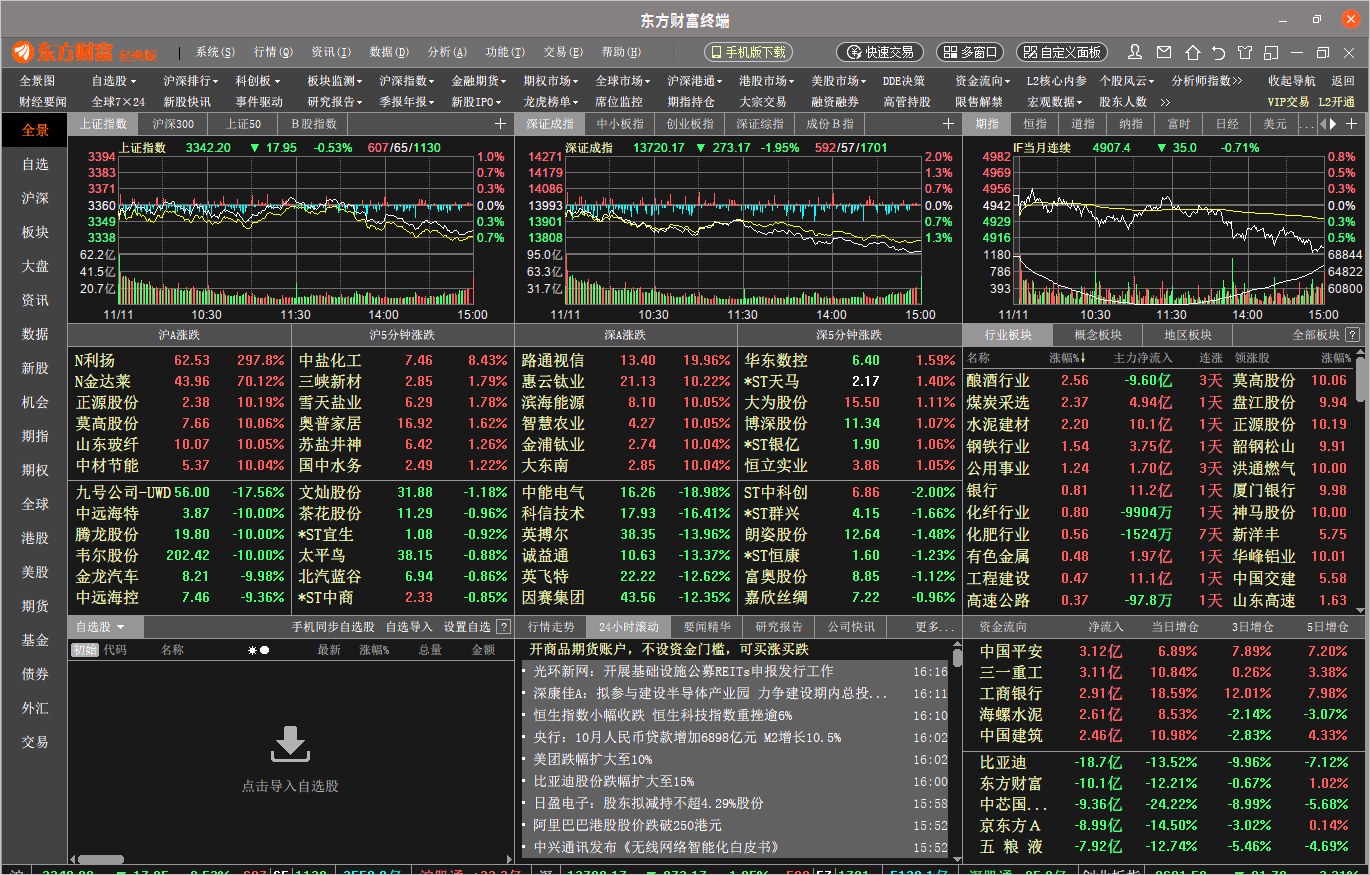Switch to the 概念板块 tab
Viewport: 1370px width, 875px height.
tap(1098, 335)
